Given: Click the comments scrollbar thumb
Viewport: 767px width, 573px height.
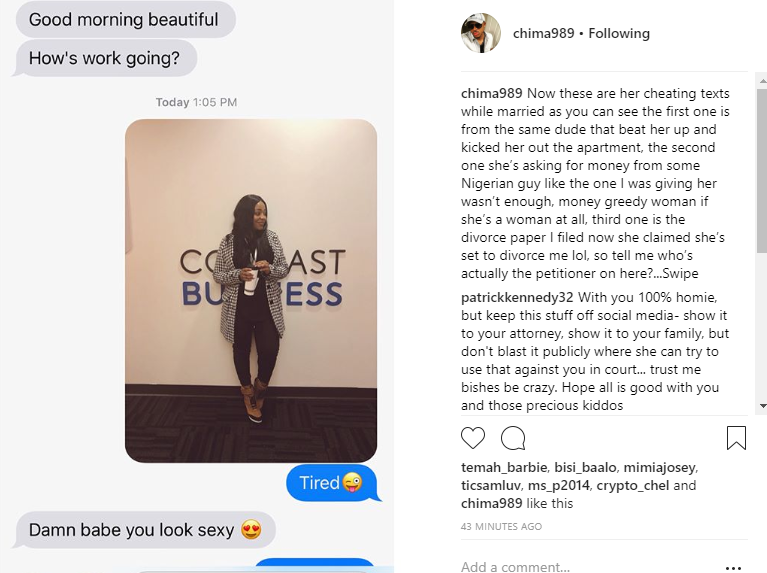Looking at the screenshot, I should pyautogui.click(x=762, y=170).
